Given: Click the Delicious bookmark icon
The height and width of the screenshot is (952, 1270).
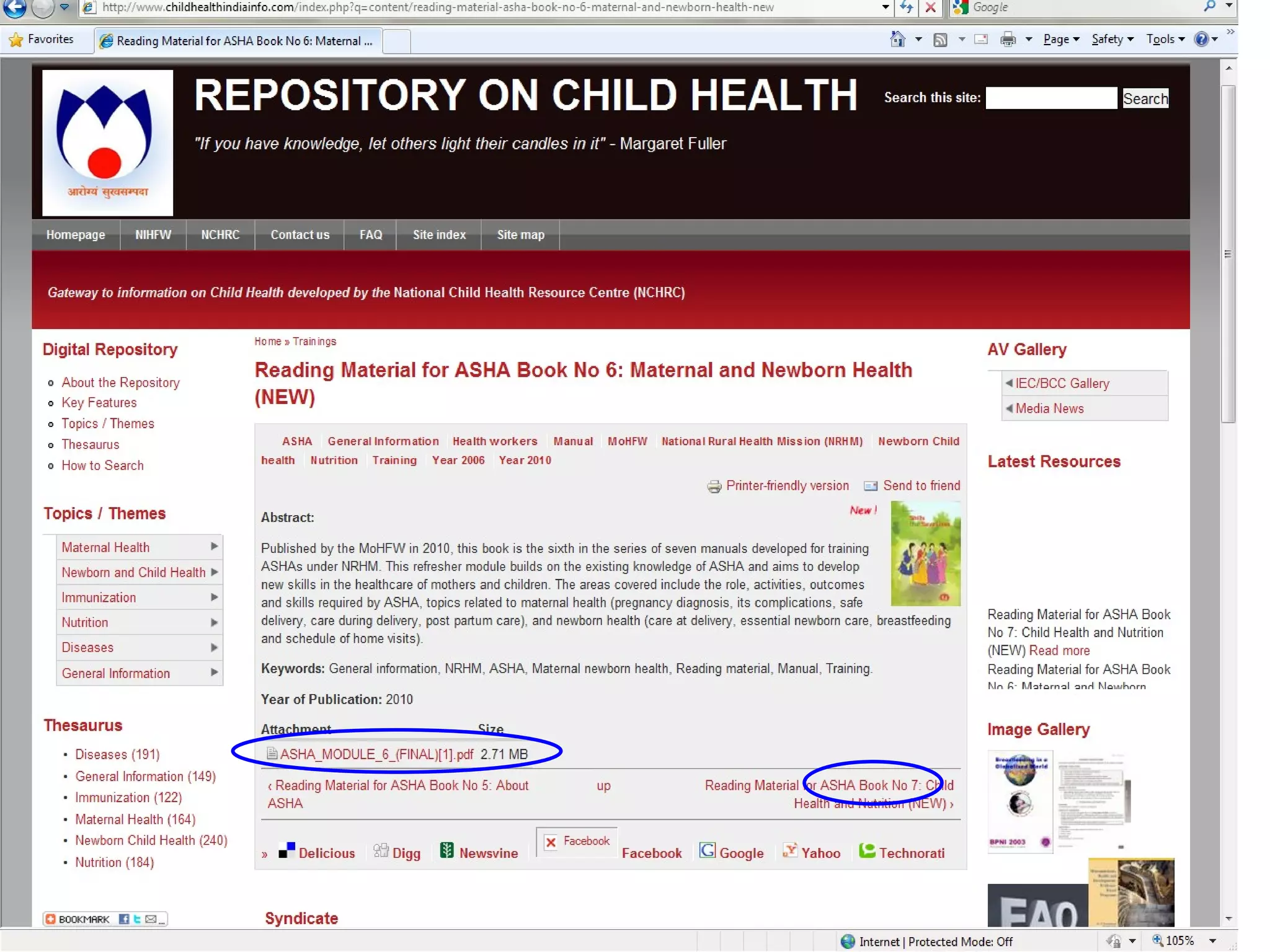Looking at the screenshot, I should pos(286,851).
